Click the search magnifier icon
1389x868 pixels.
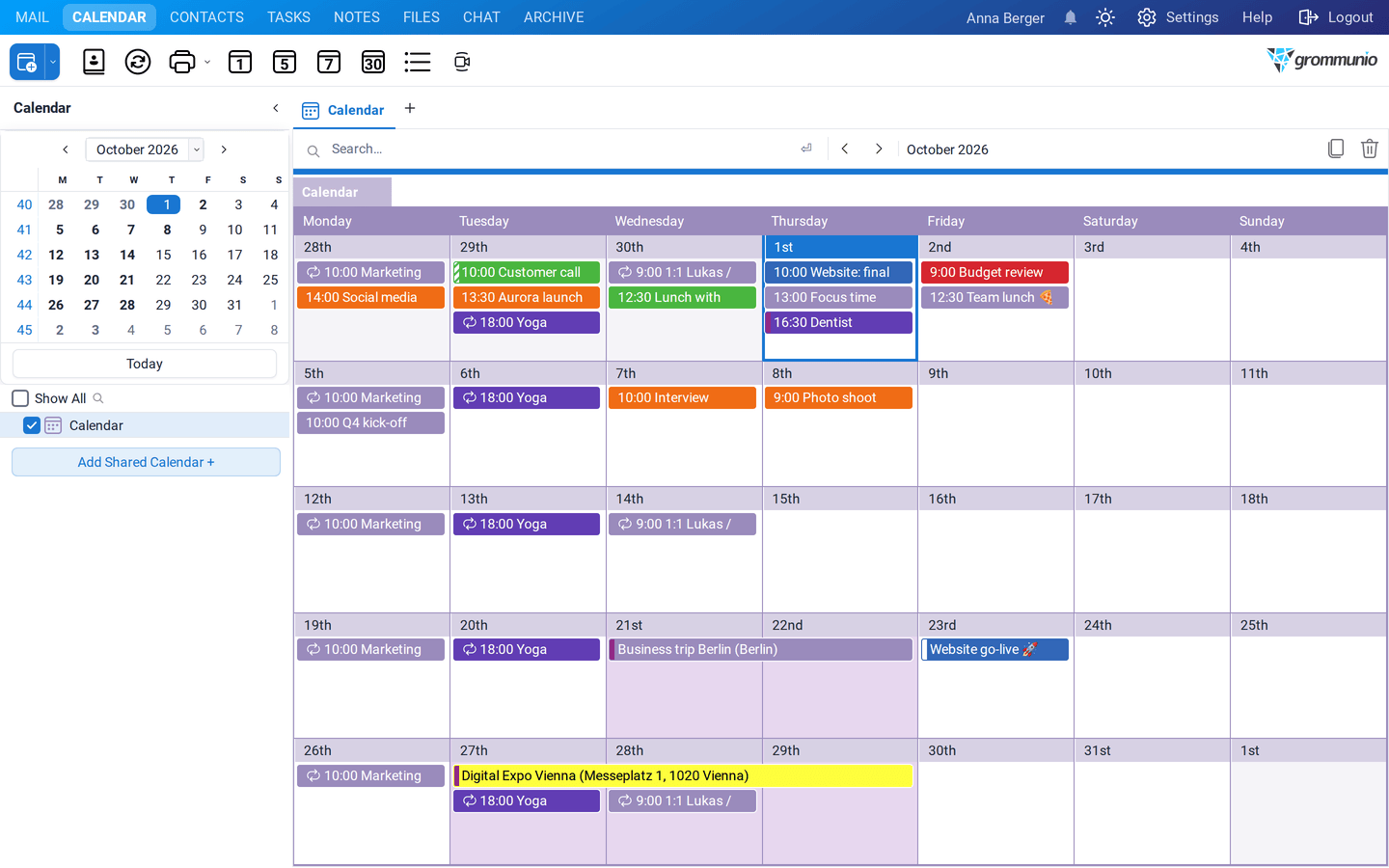coord(313,150)
